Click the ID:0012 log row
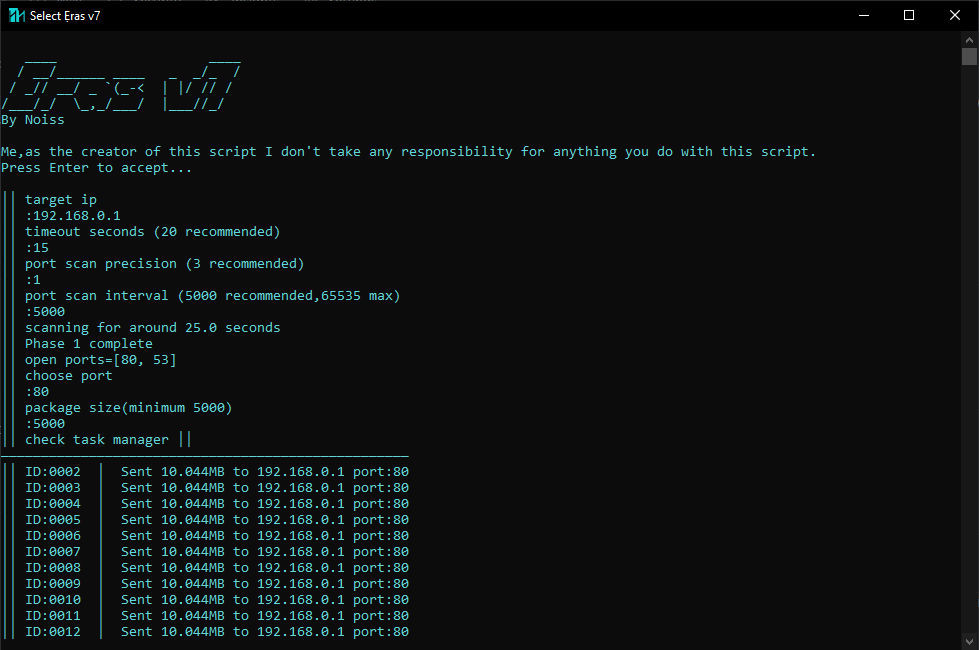This screenshot has height=650, width=979. [217, 632]
